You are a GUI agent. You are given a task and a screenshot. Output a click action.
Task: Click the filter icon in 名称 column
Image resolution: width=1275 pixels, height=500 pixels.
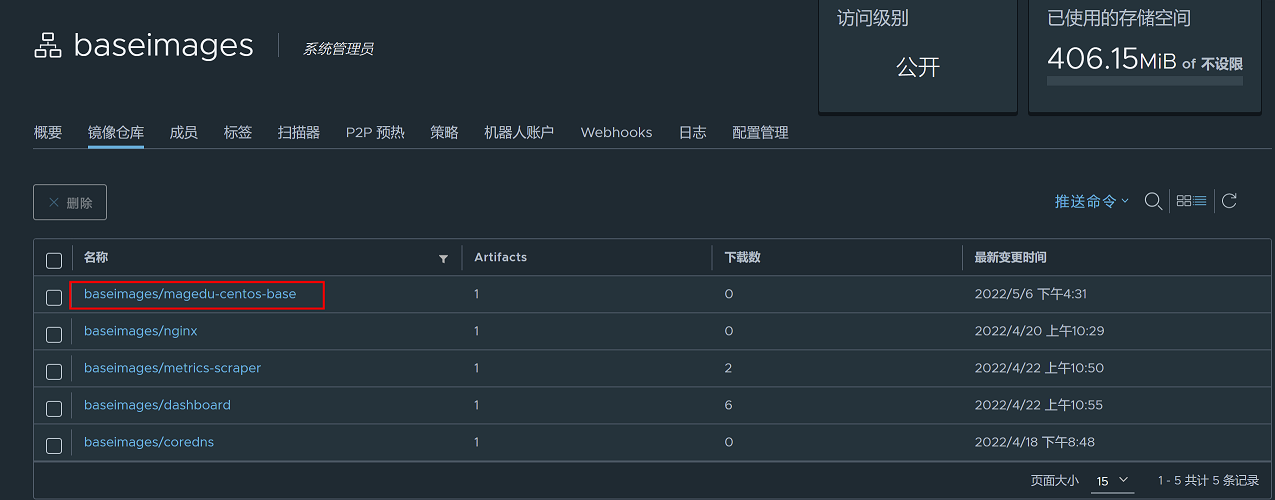pyautogui.click(x=443, y=259)
